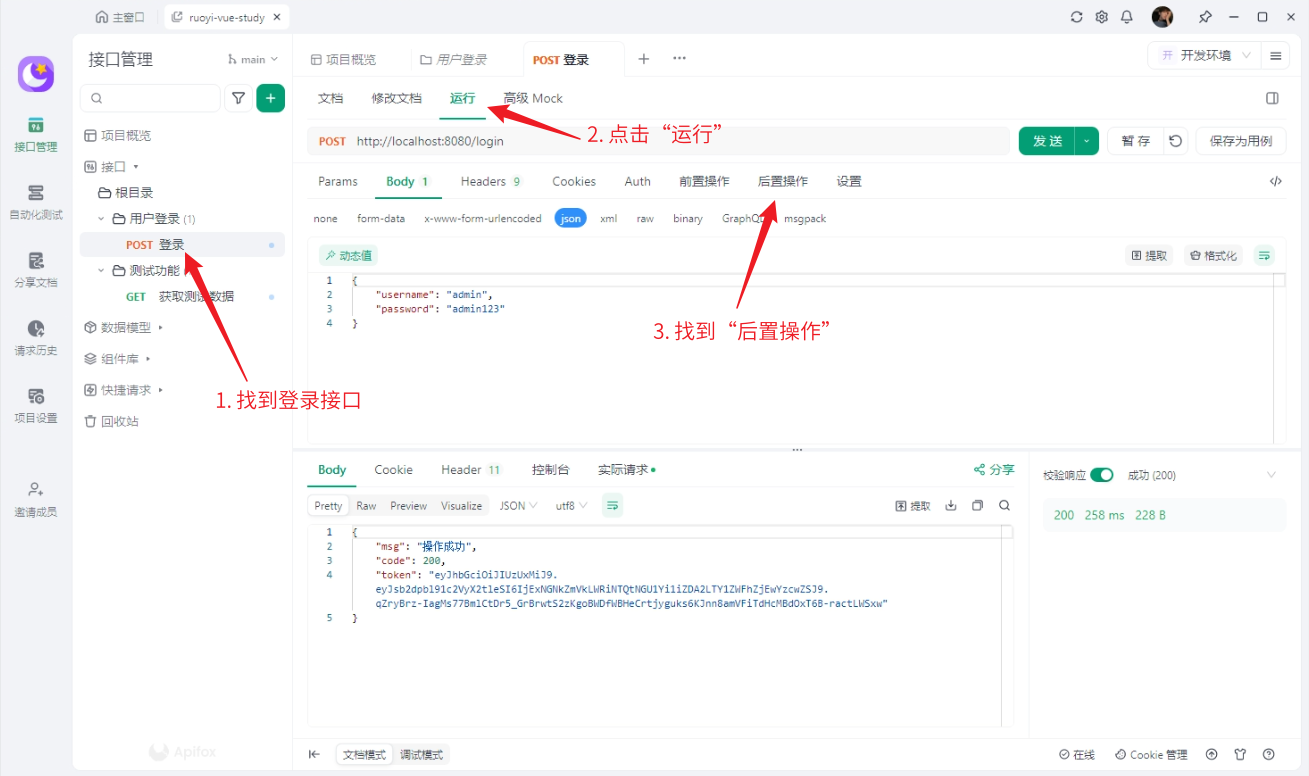1309x776 pixels.
Task: Switch to the 后置操作 tab
Action: [783, 181]
